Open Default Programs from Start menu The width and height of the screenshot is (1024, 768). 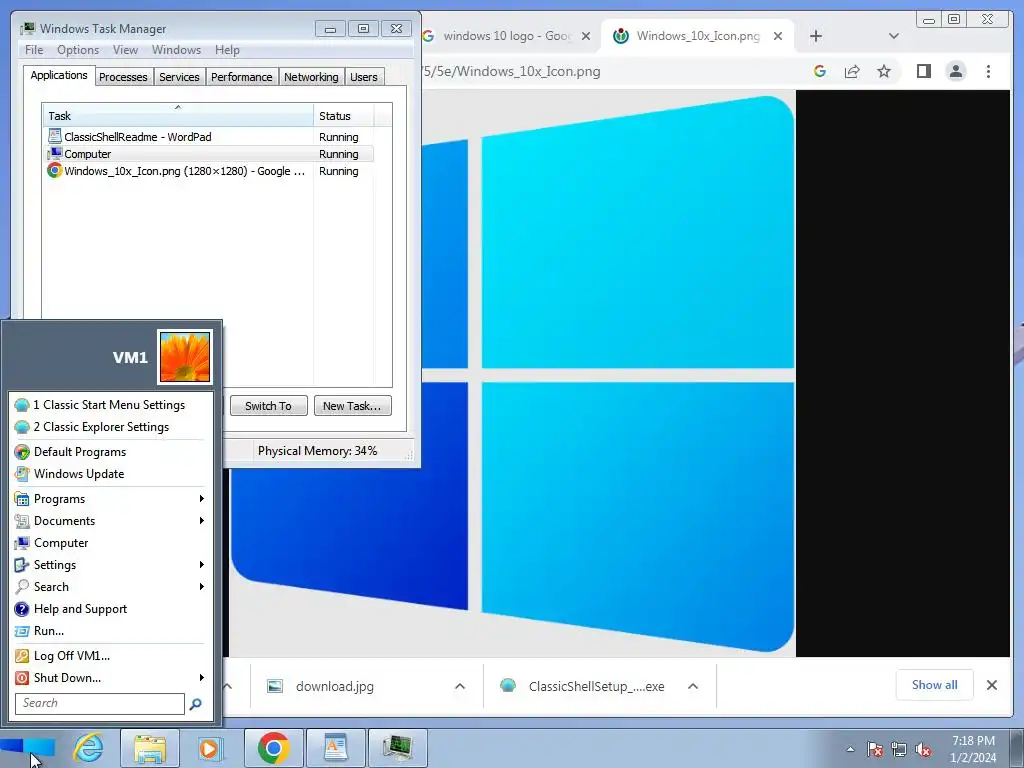110,452
